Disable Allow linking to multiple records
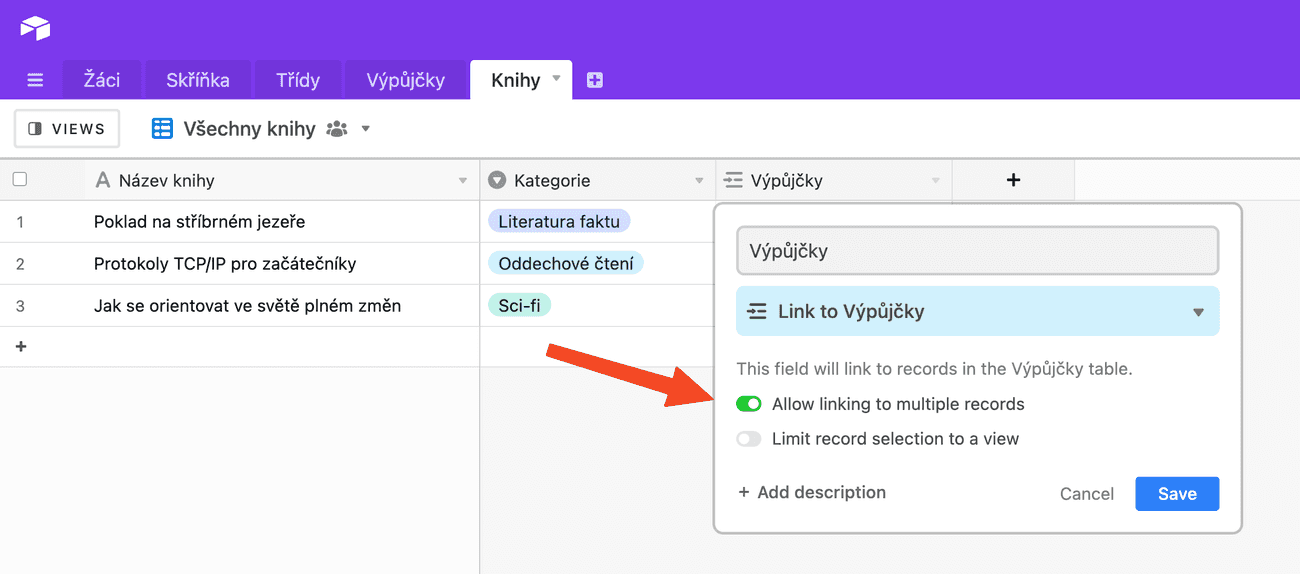 click(x=749, y=404)
